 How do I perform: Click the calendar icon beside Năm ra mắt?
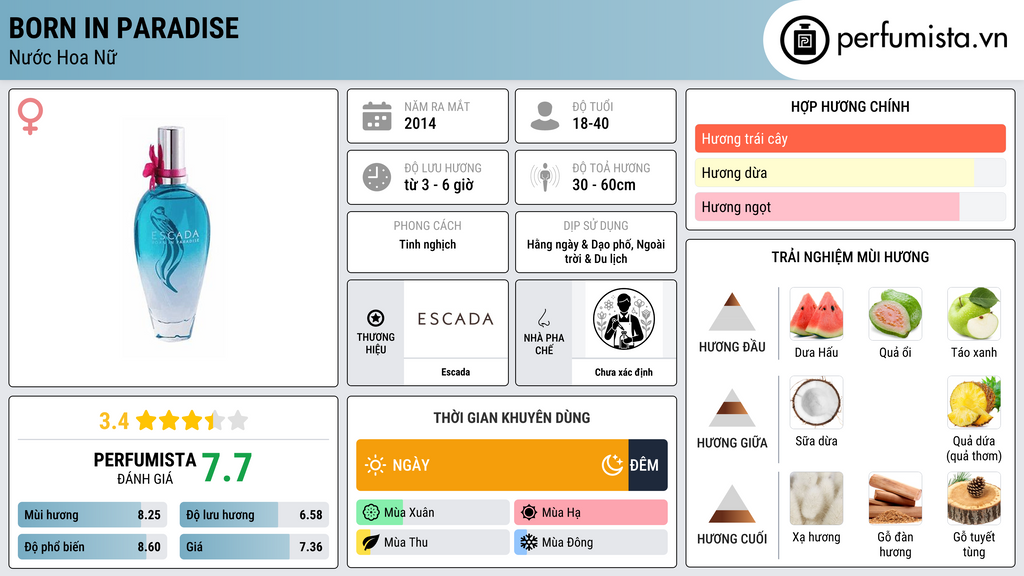[x=377, y=116]
